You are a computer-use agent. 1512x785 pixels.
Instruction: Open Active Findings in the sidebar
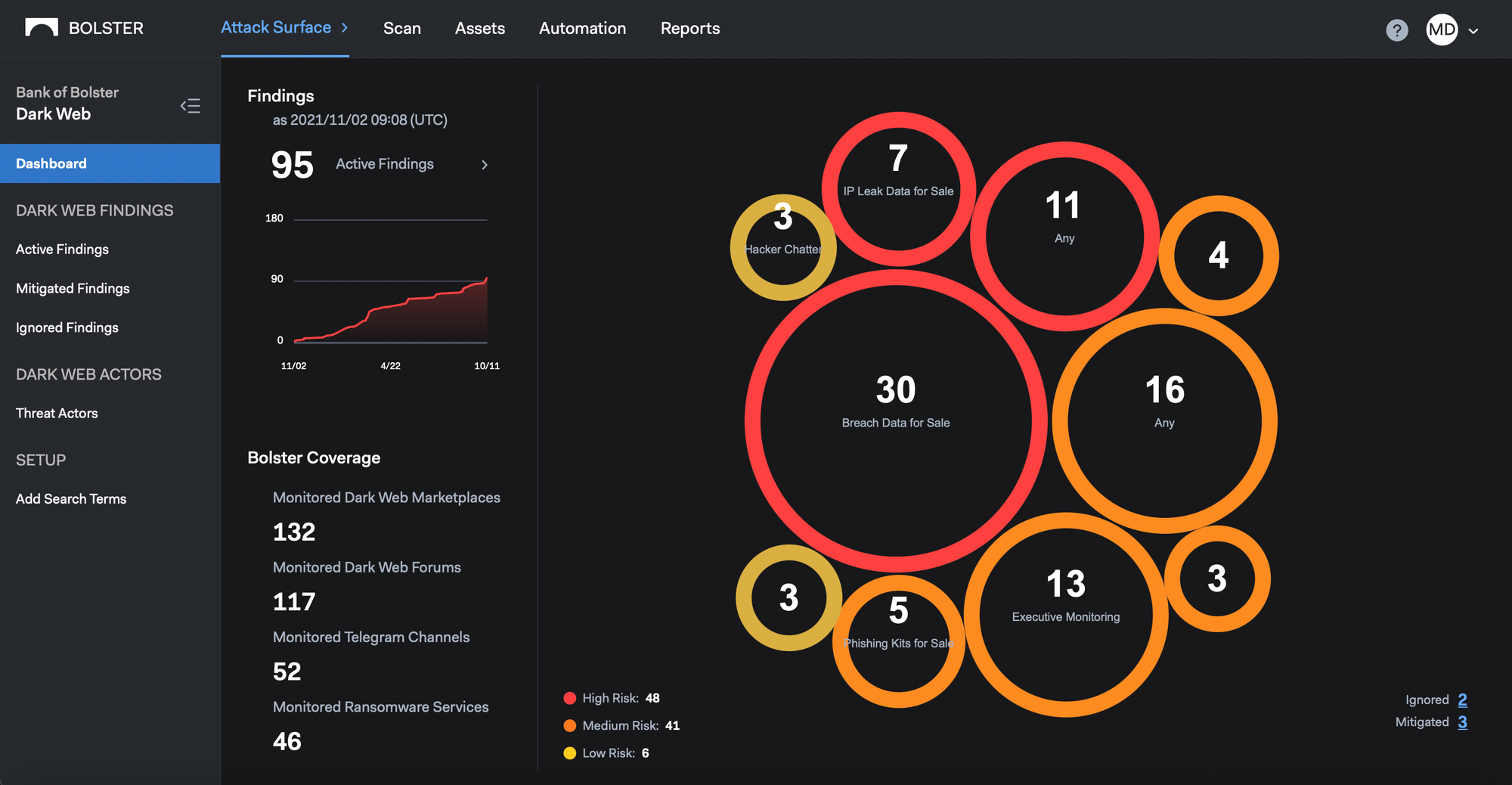coord(62,249)
